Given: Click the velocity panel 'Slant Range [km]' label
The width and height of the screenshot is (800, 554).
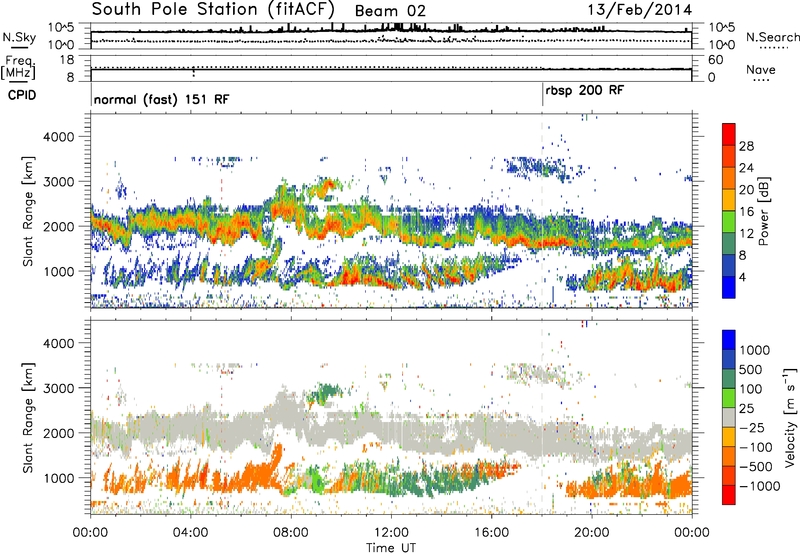Looking at the screenshot, I should [28, 417].
